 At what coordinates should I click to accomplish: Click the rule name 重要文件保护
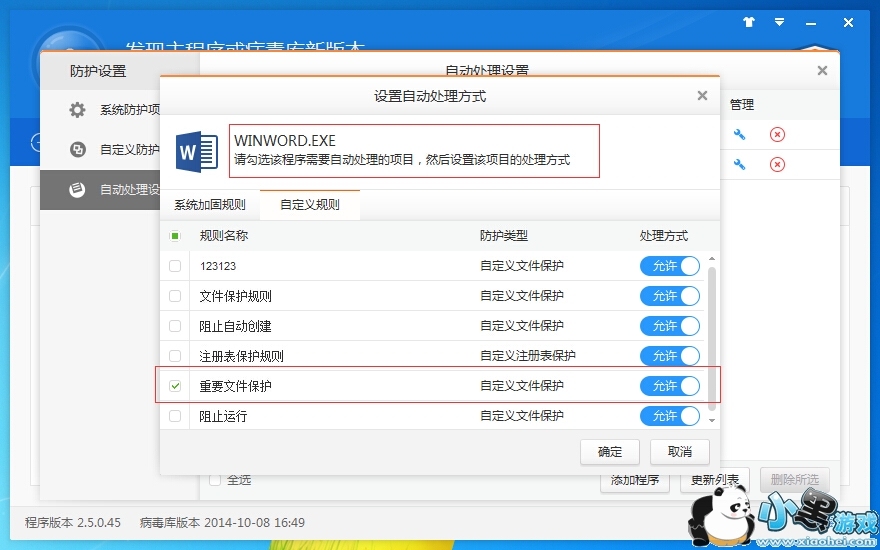[236, 386]
